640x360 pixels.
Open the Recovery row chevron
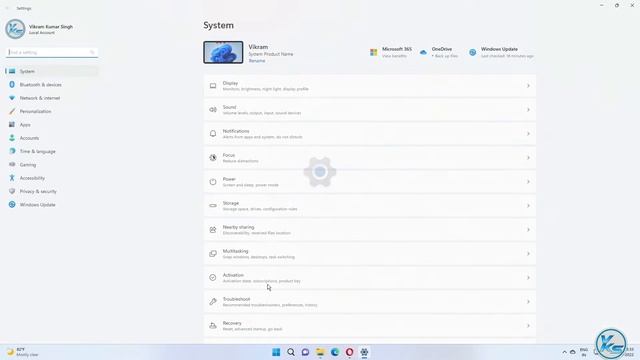click(x=528, y=326)
